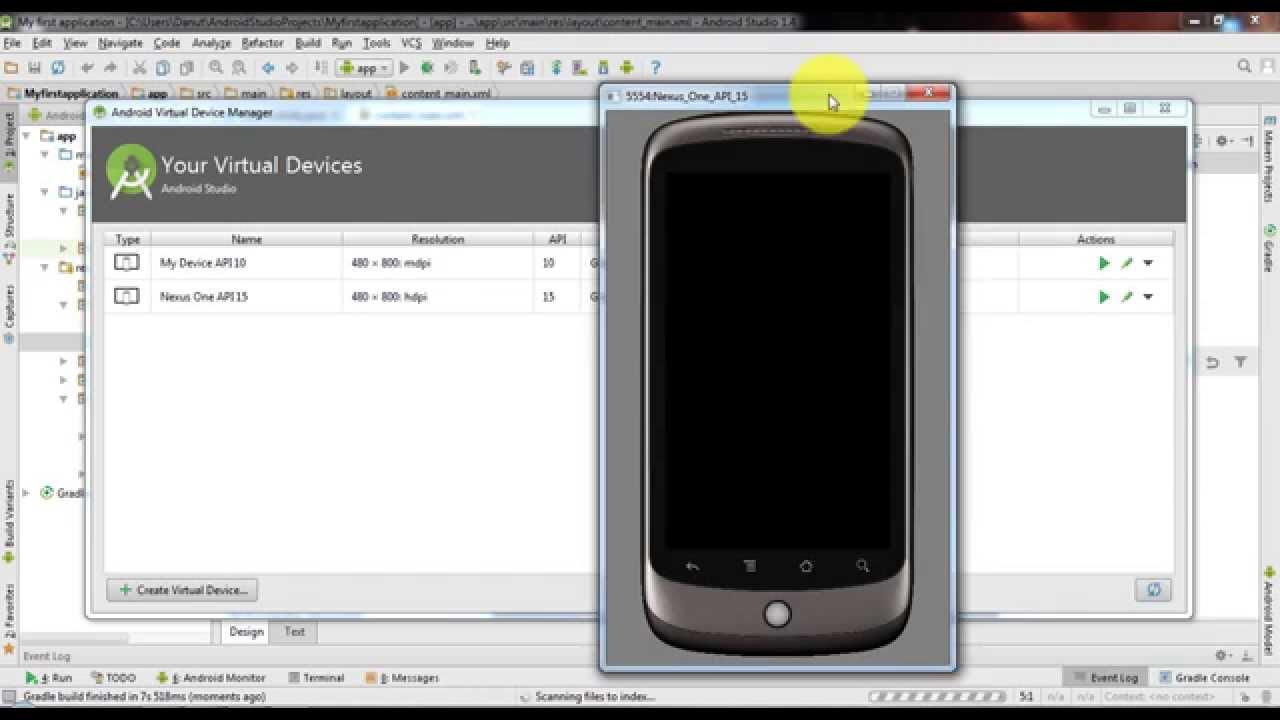Open the 0: Messages tool window
Viewport: 1280px width, 720px height.
click(x=402, y=677)
